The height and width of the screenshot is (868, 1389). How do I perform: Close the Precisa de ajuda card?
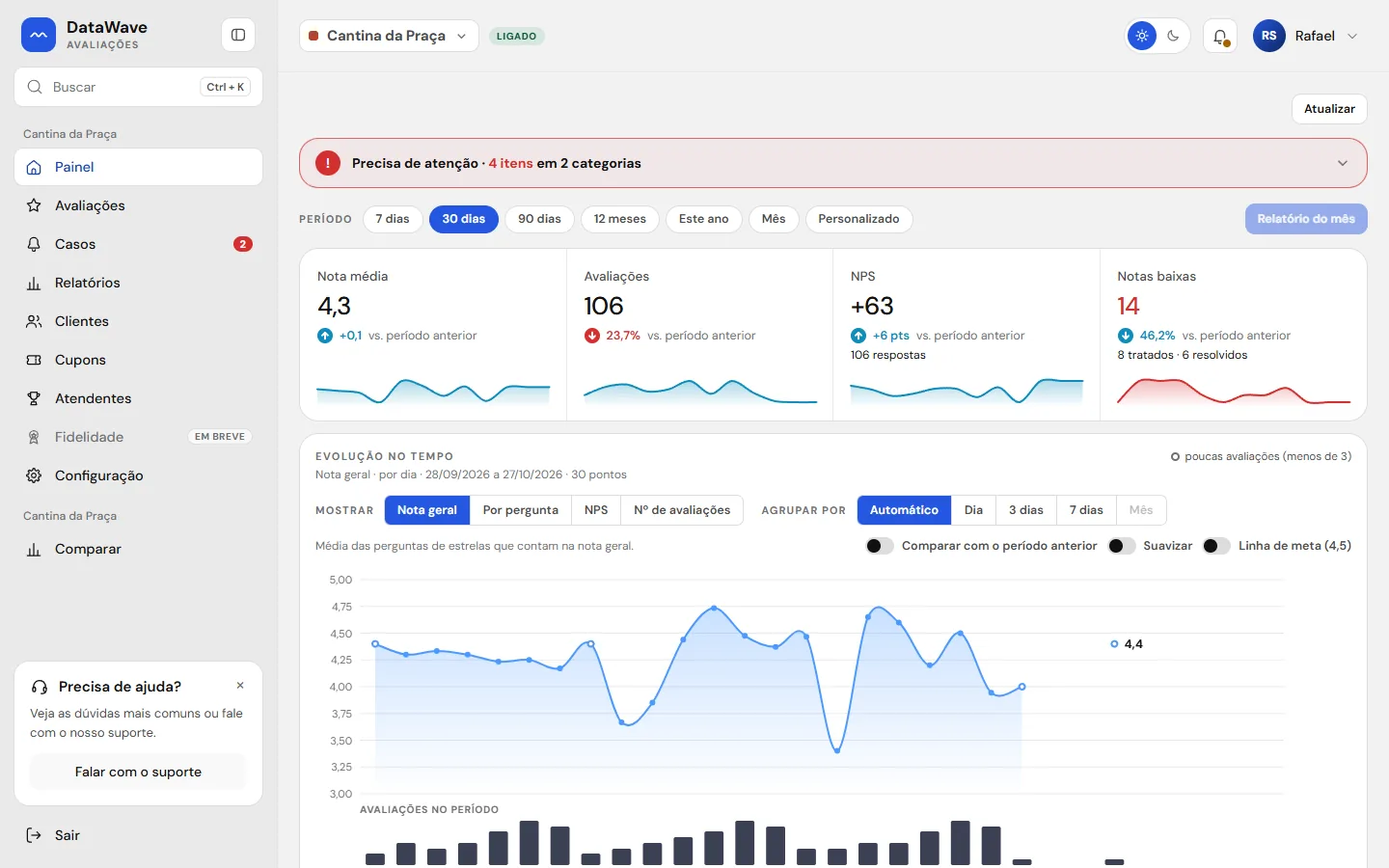[240, 686]
